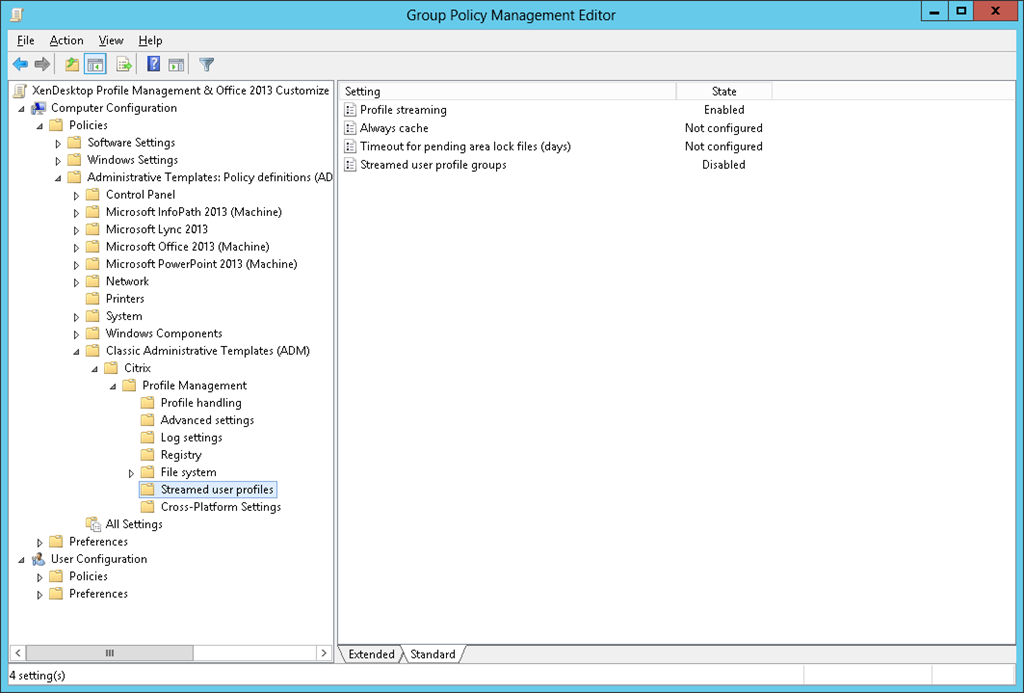Open Help via blue question mark icon

[154, 65]
